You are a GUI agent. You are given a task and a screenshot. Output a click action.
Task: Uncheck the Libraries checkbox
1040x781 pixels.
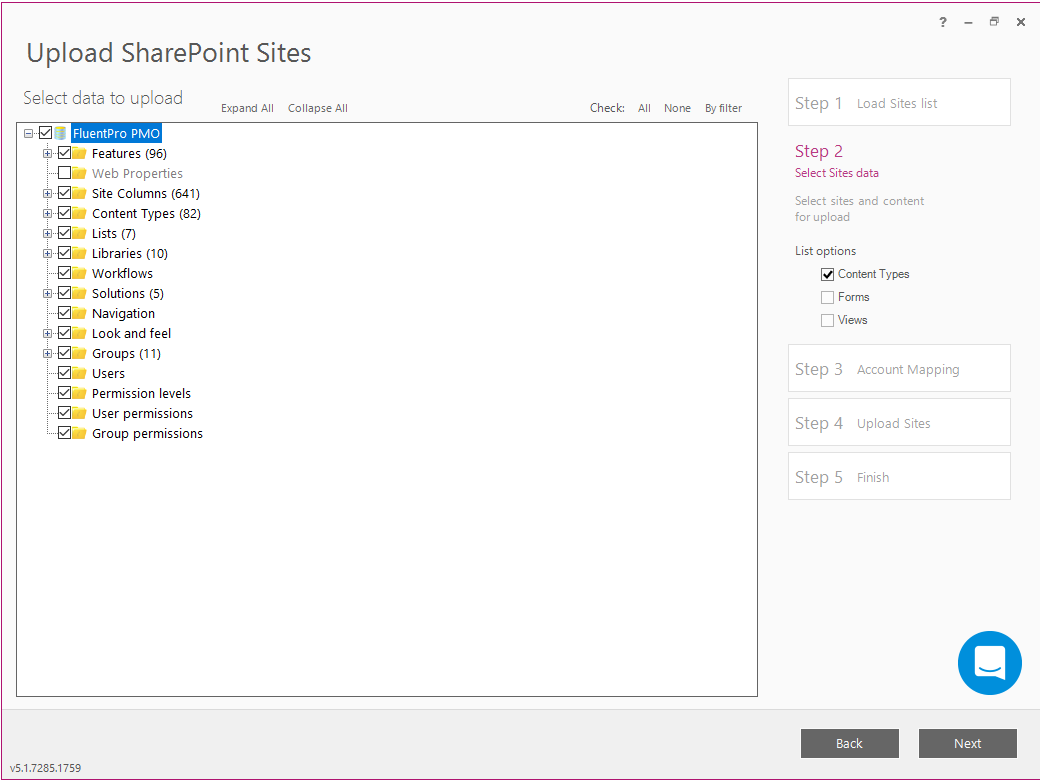(64, 253)
